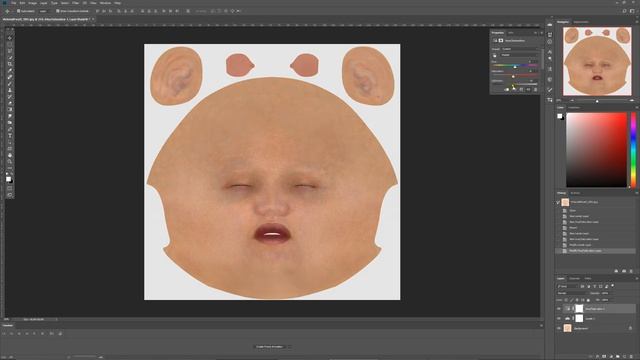Click the lock all icon in Layers panel
This screenshot has height=360, width=640.
[588, 300]
